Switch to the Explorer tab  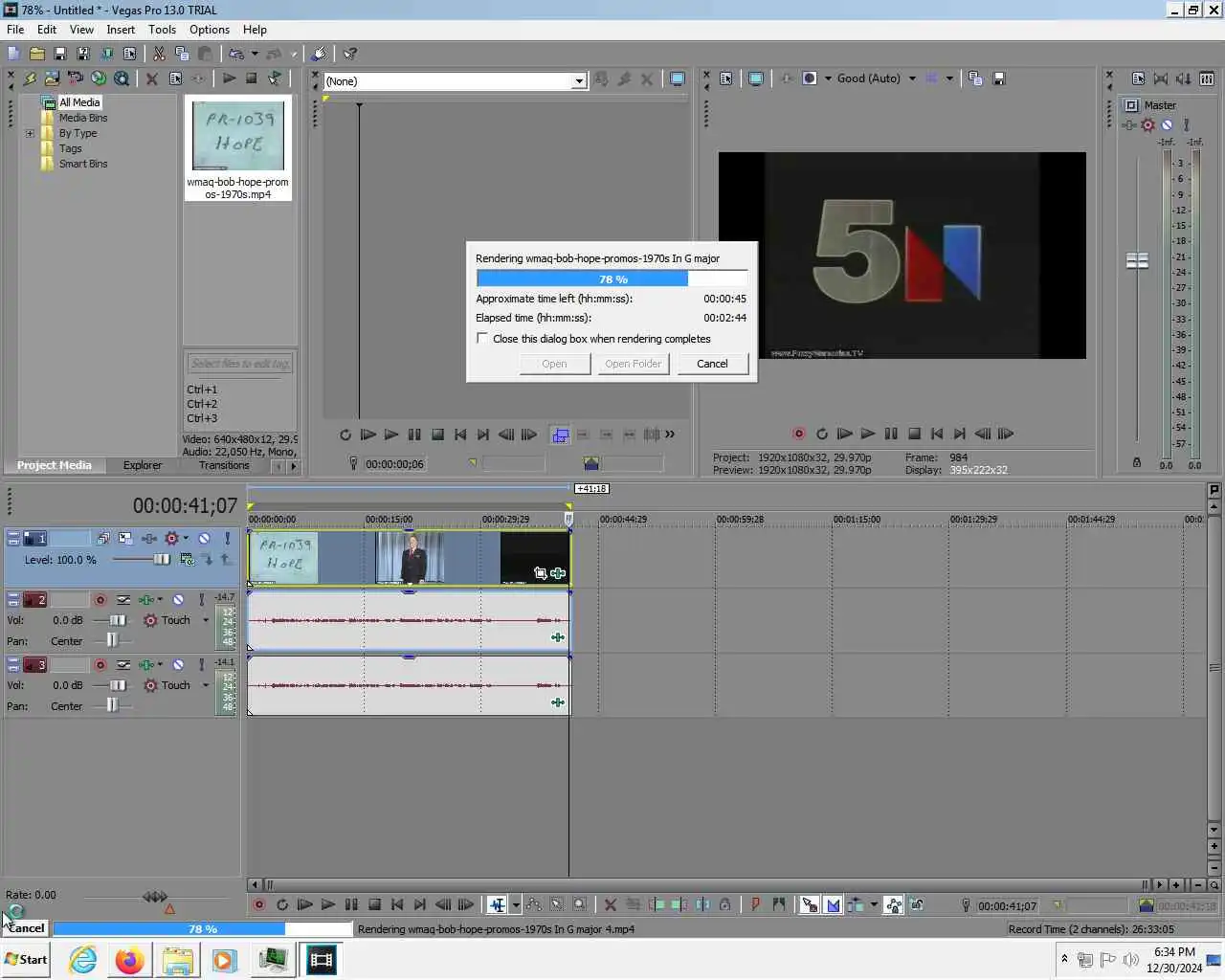tap(143, 465)
